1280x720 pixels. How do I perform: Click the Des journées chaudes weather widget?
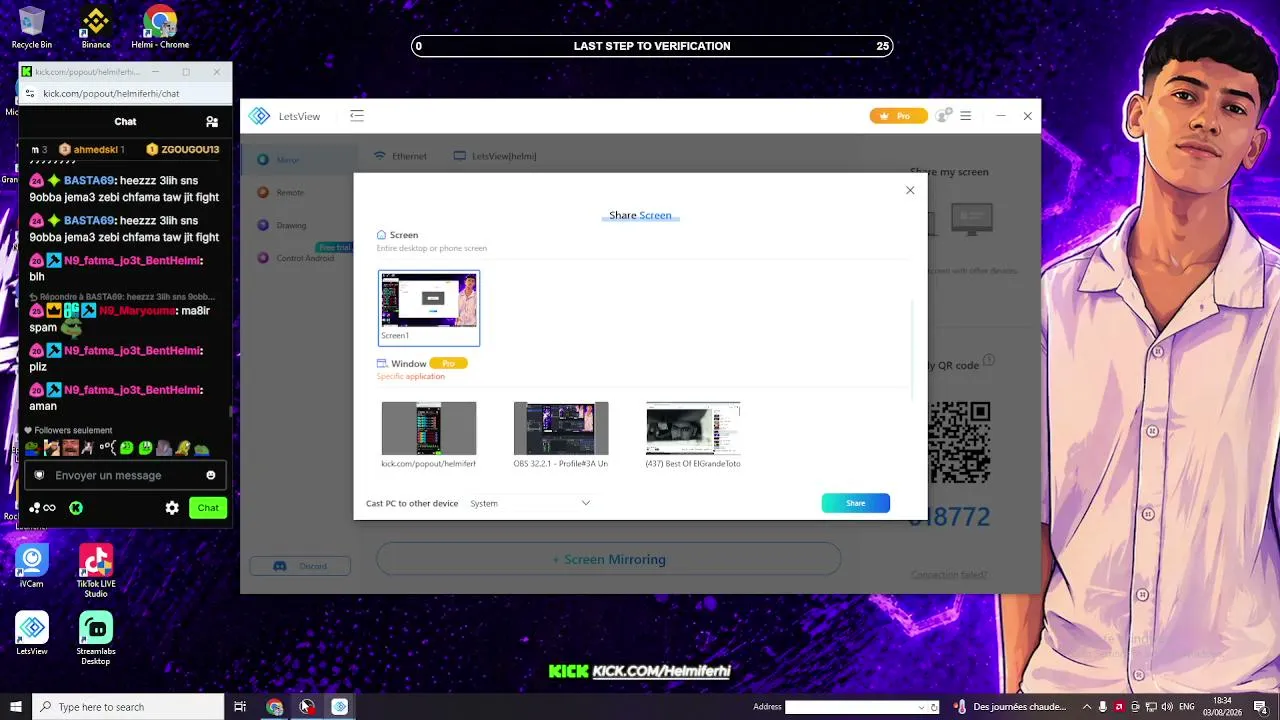pos(1010,707)
